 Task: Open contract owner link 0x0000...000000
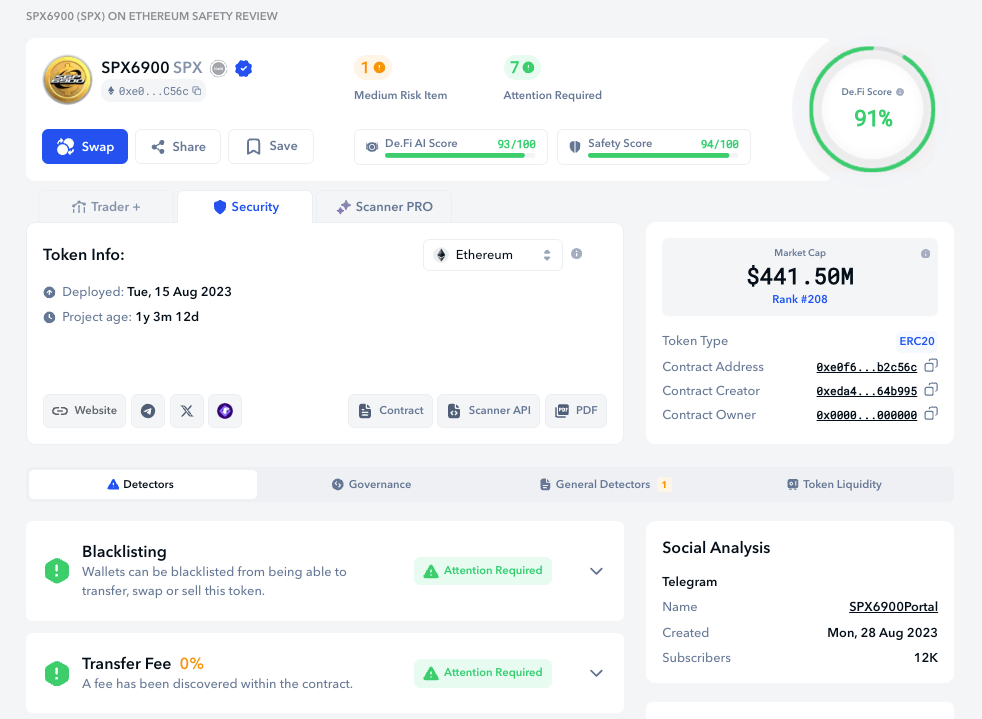(867, 415)
